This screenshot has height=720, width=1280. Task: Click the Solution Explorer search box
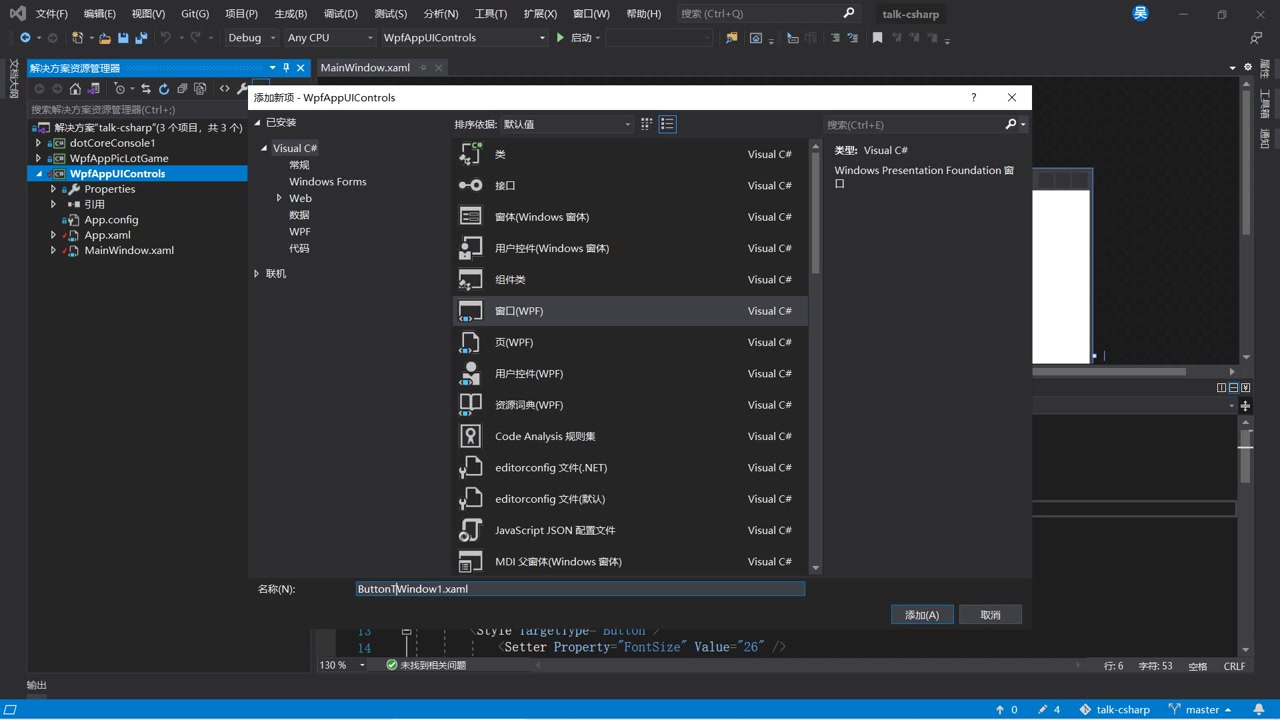pos(137,109)
